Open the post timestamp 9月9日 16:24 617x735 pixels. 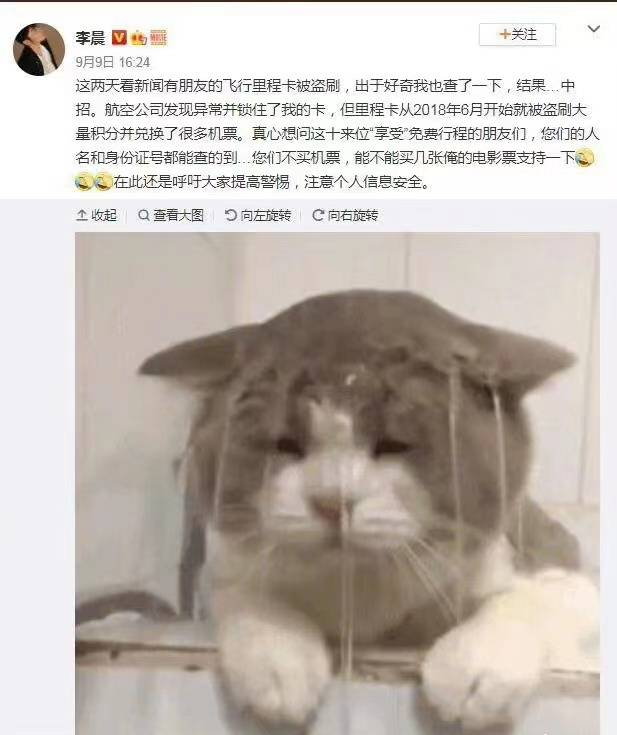(113, 62)
